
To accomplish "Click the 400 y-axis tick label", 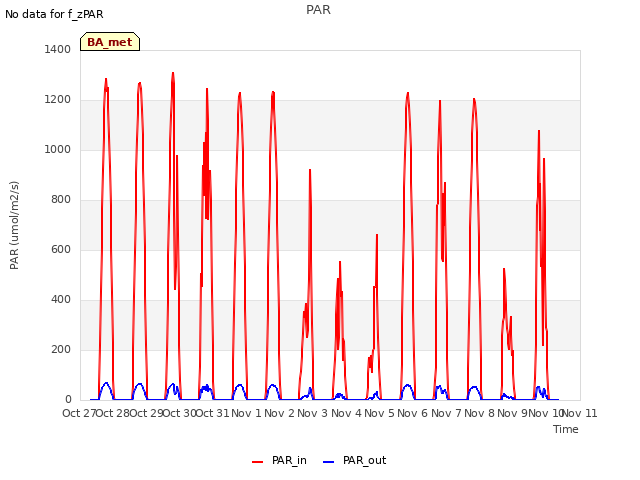I will (x=61, y=300).
